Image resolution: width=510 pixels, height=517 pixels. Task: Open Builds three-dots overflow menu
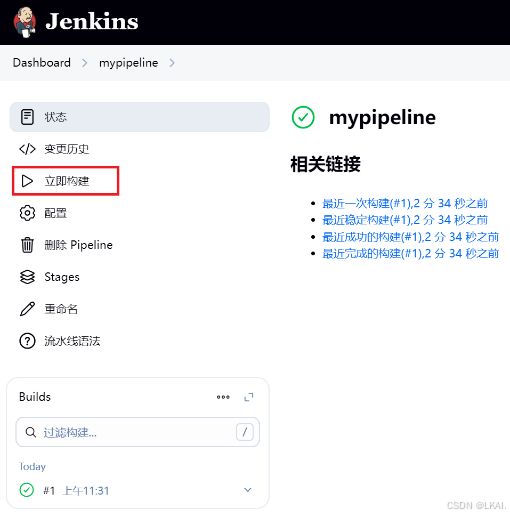pyautogui.click(x=223, y=397)
